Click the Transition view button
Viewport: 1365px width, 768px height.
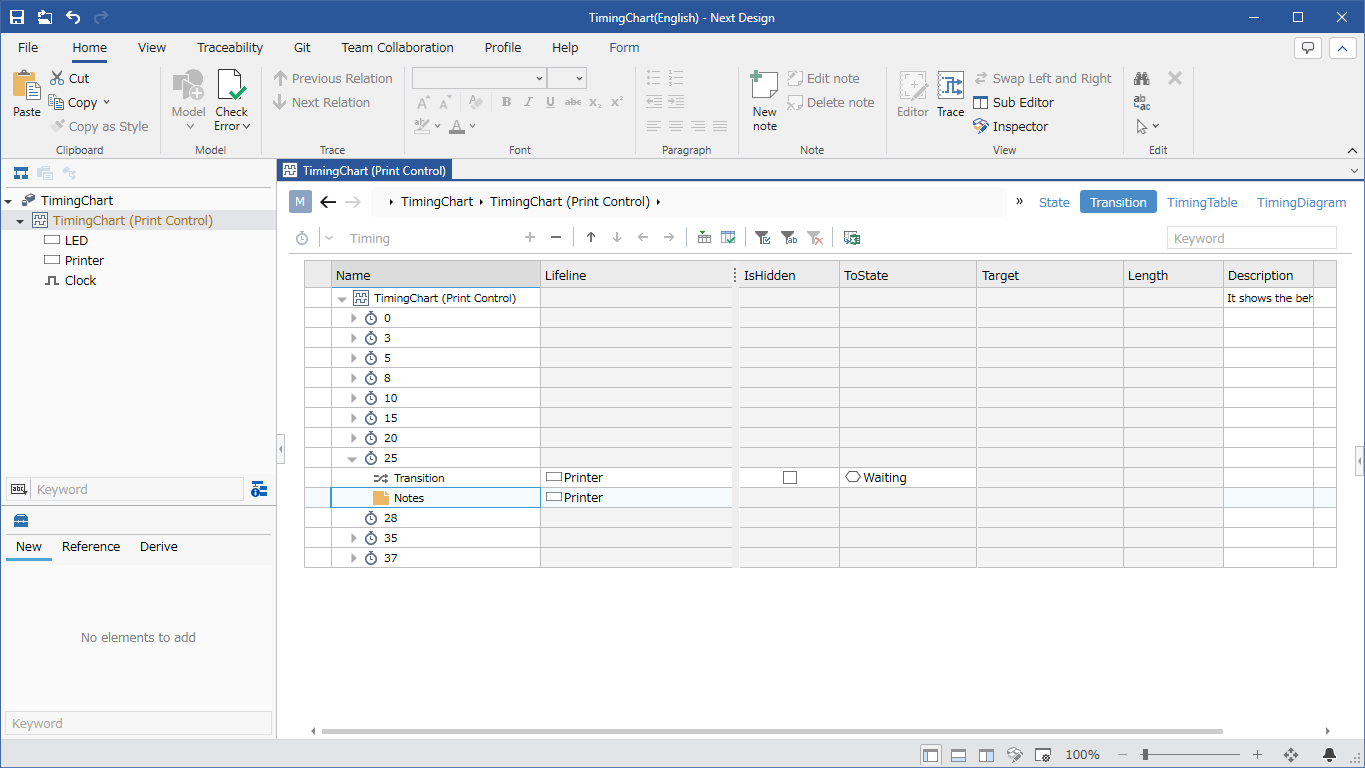click(x=1118, y=202)
